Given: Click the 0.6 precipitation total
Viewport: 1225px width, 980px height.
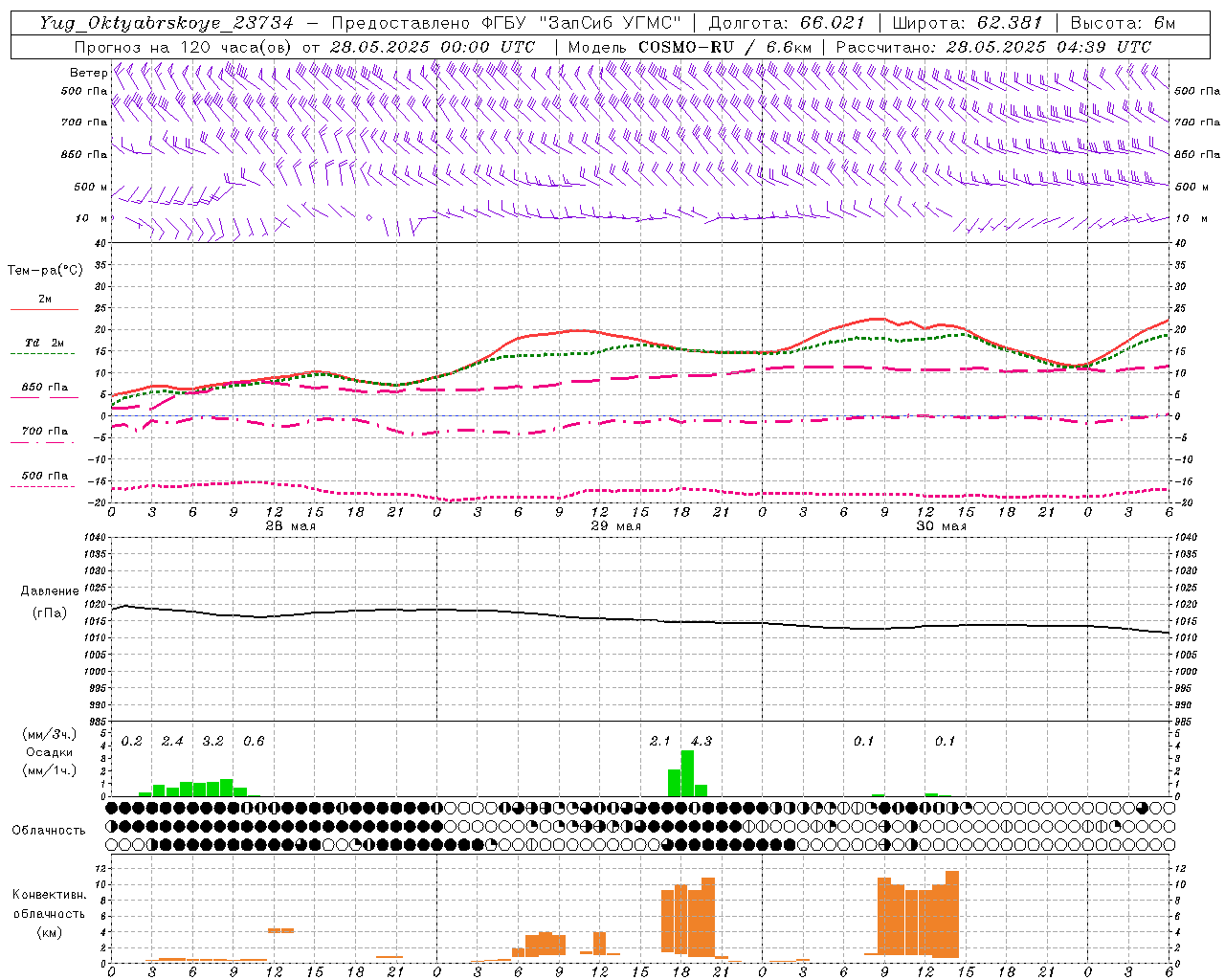Looking at the screenshot, I should pos(254,742).
